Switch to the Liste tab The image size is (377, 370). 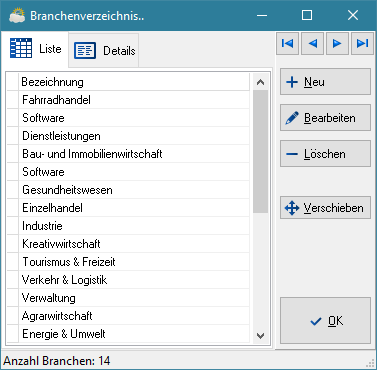click(35, 49)
